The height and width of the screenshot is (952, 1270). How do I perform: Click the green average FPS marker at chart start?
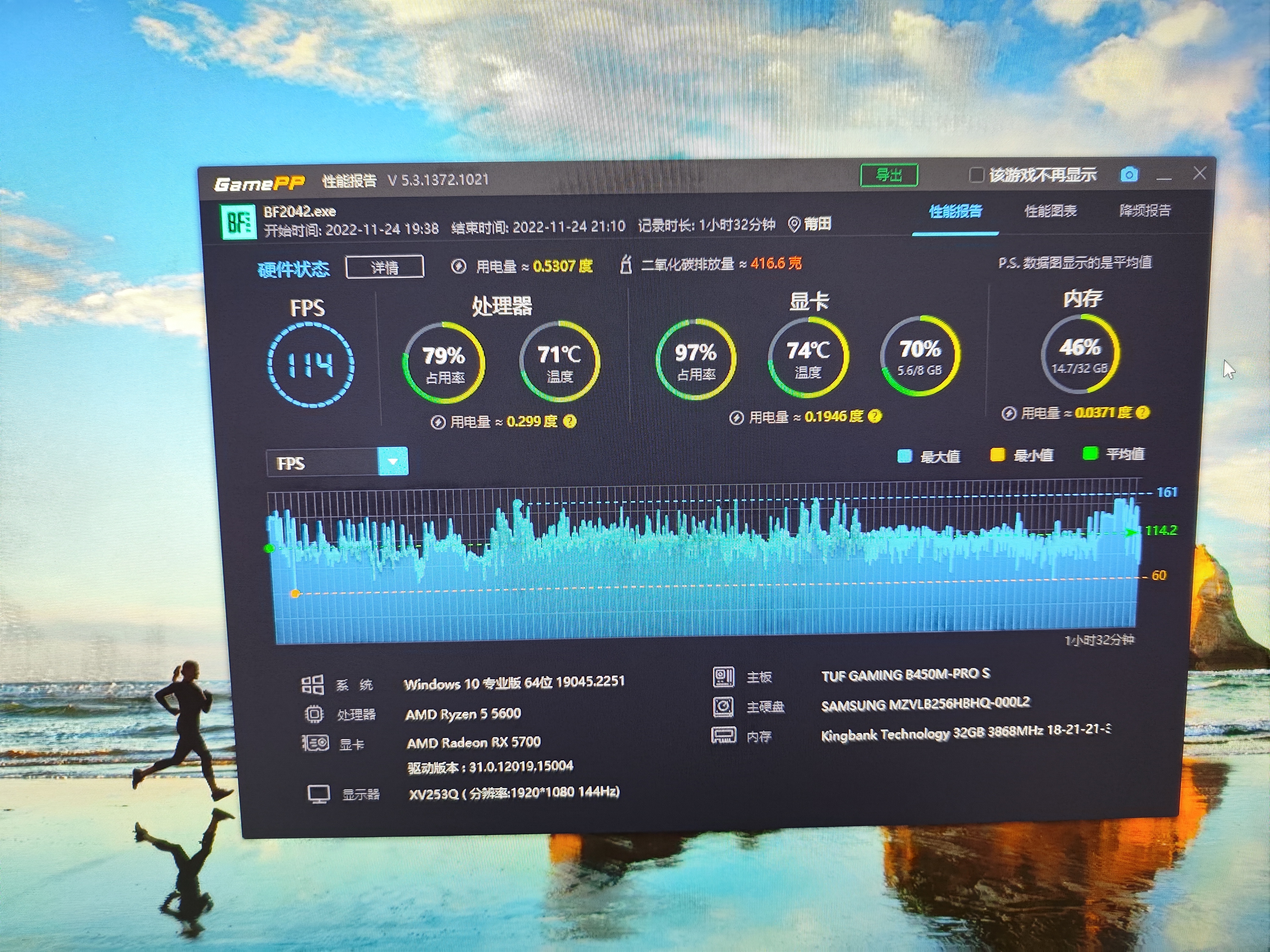(269, 549)
